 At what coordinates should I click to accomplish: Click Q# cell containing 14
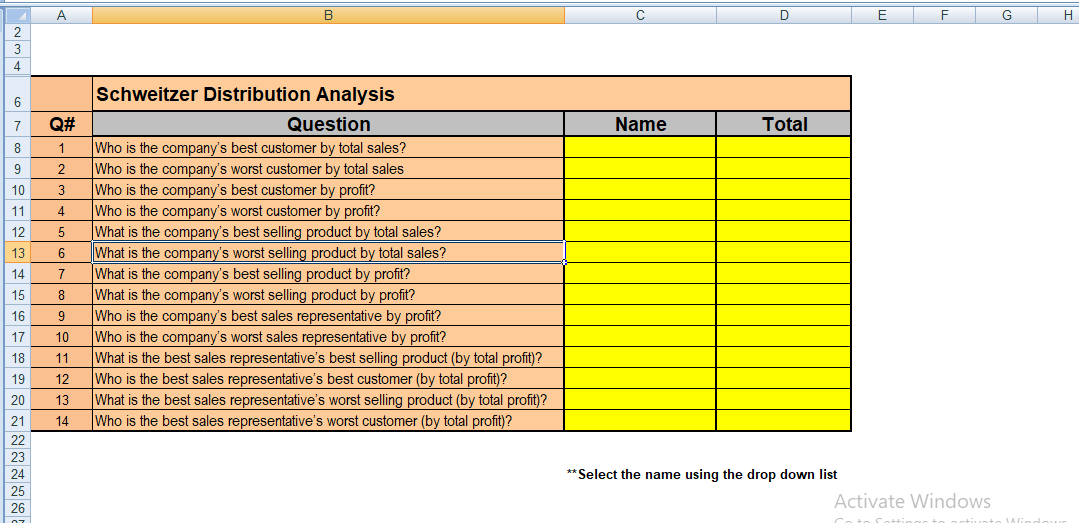pos(61,420)
